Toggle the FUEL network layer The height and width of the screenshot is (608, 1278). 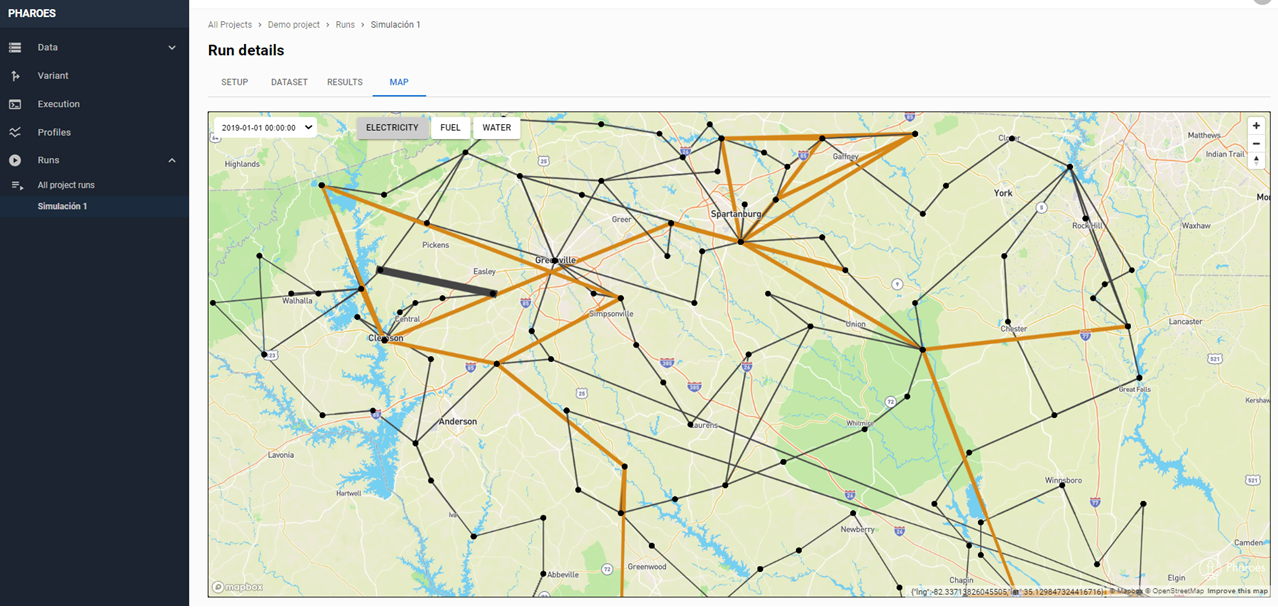[450, 128]
